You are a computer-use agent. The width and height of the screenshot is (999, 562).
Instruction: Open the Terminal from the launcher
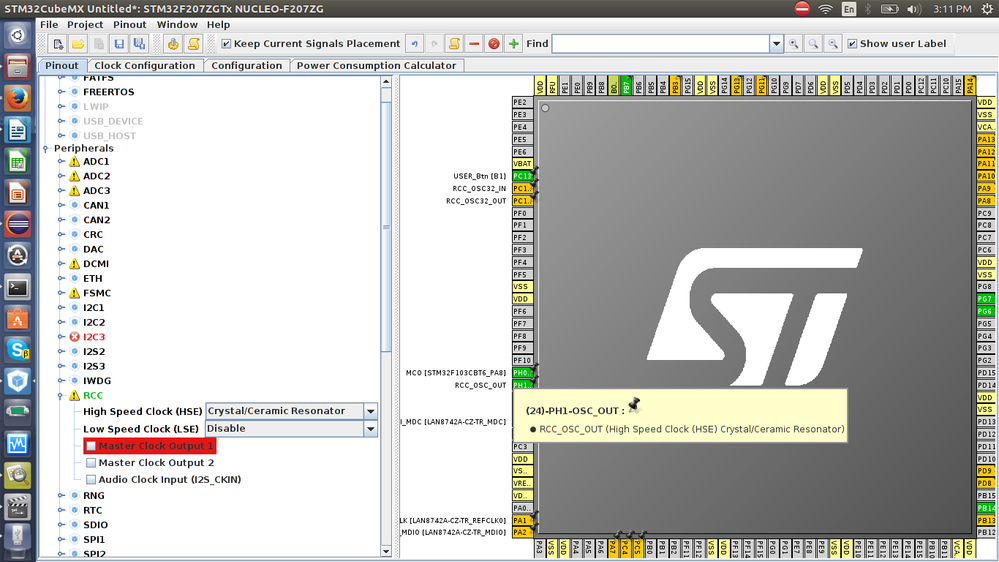click(x=17, y=287)
